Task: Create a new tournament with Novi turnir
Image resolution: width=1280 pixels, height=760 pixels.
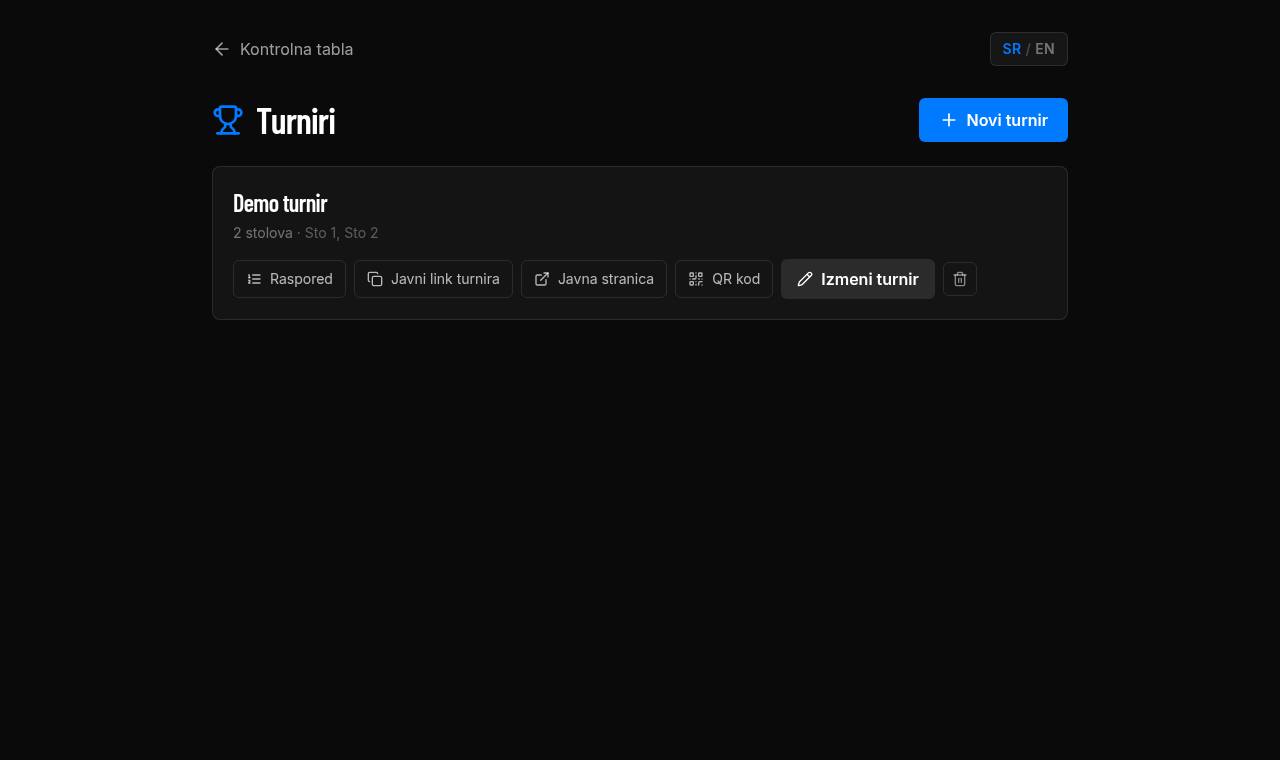Action: [993, 120]
